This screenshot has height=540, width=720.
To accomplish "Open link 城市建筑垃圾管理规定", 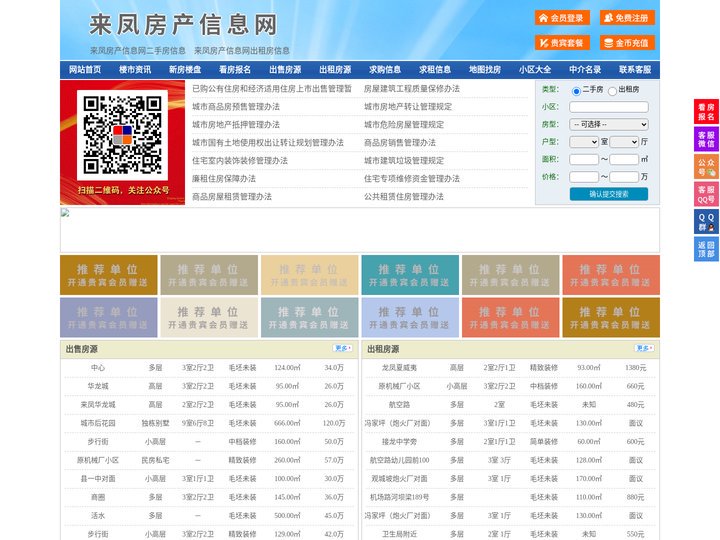I will point(404,161).
